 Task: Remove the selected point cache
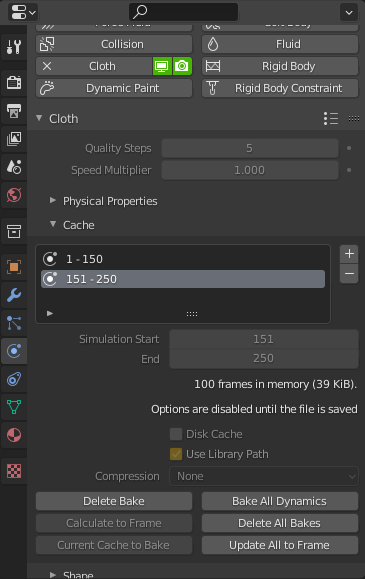349,274
